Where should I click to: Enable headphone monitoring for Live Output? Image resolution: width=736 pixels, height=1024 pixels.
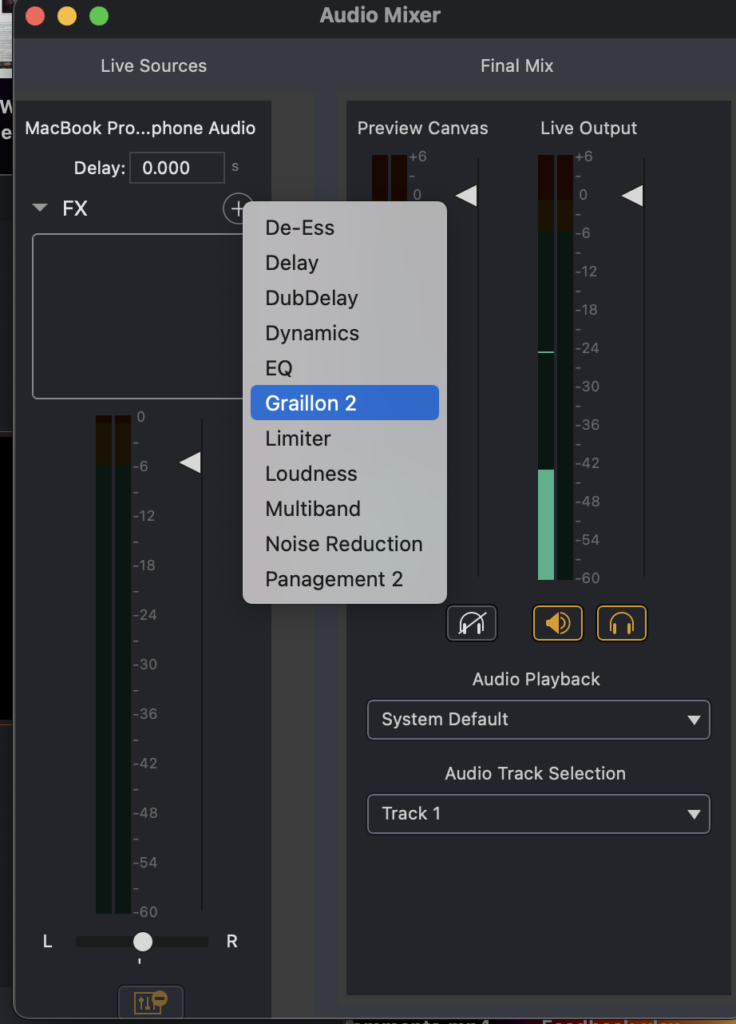[x=621, y=622]
